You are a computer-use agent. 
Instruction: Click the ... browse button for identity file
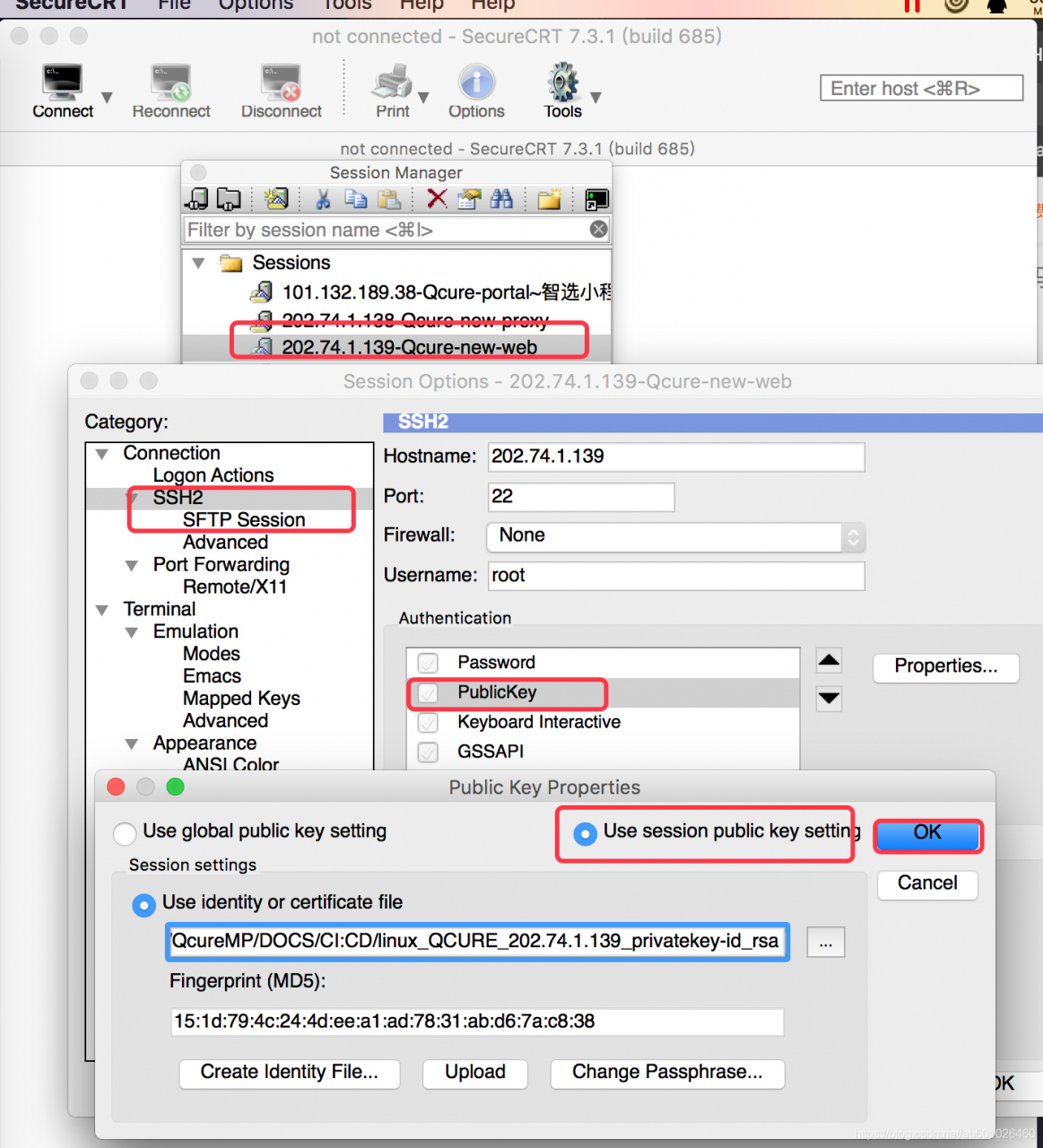826,943
